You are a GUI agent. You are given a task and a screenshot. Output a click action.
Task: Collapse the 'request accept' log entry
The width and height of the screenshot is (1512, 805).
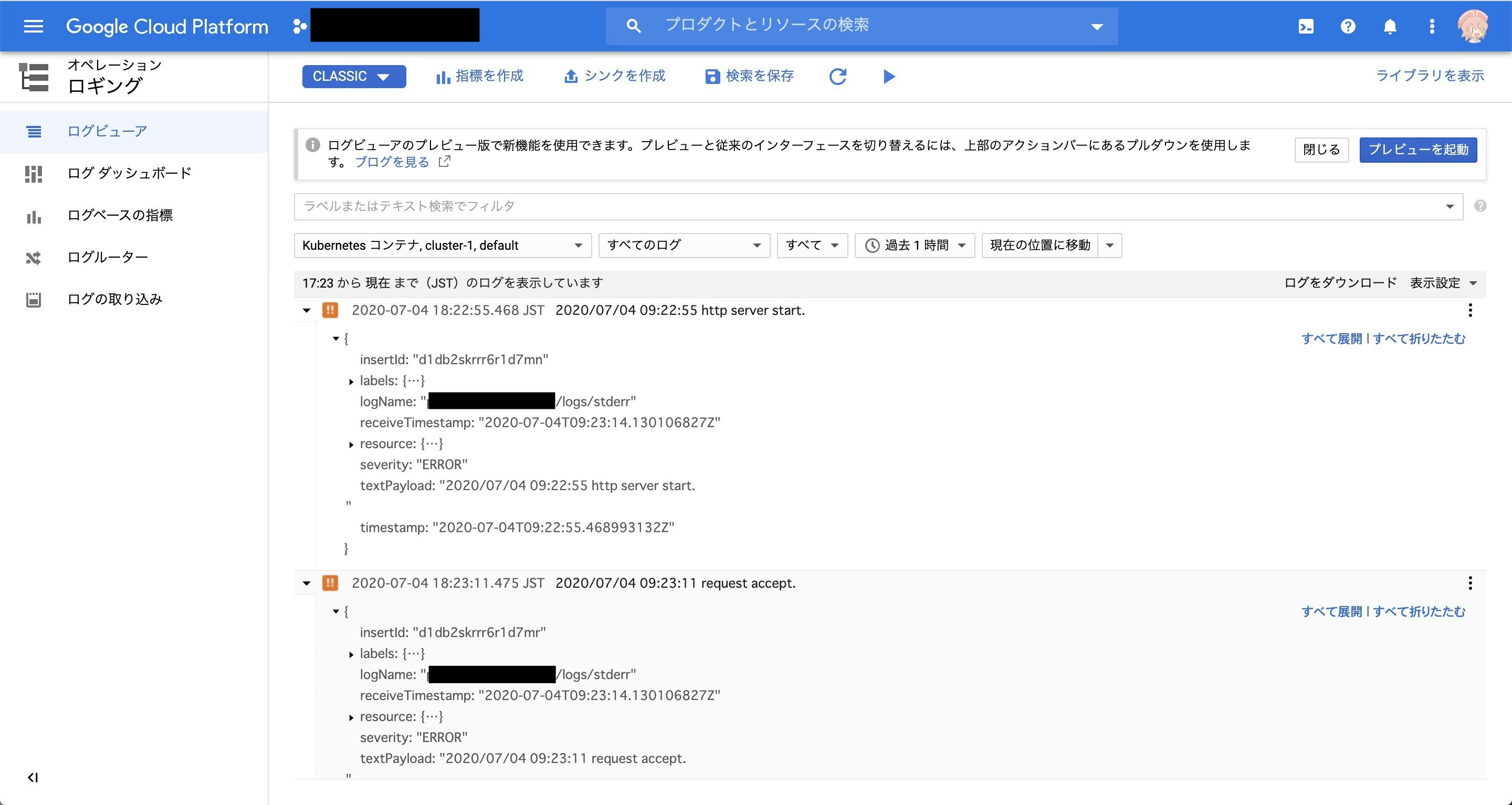pos(307,583)
